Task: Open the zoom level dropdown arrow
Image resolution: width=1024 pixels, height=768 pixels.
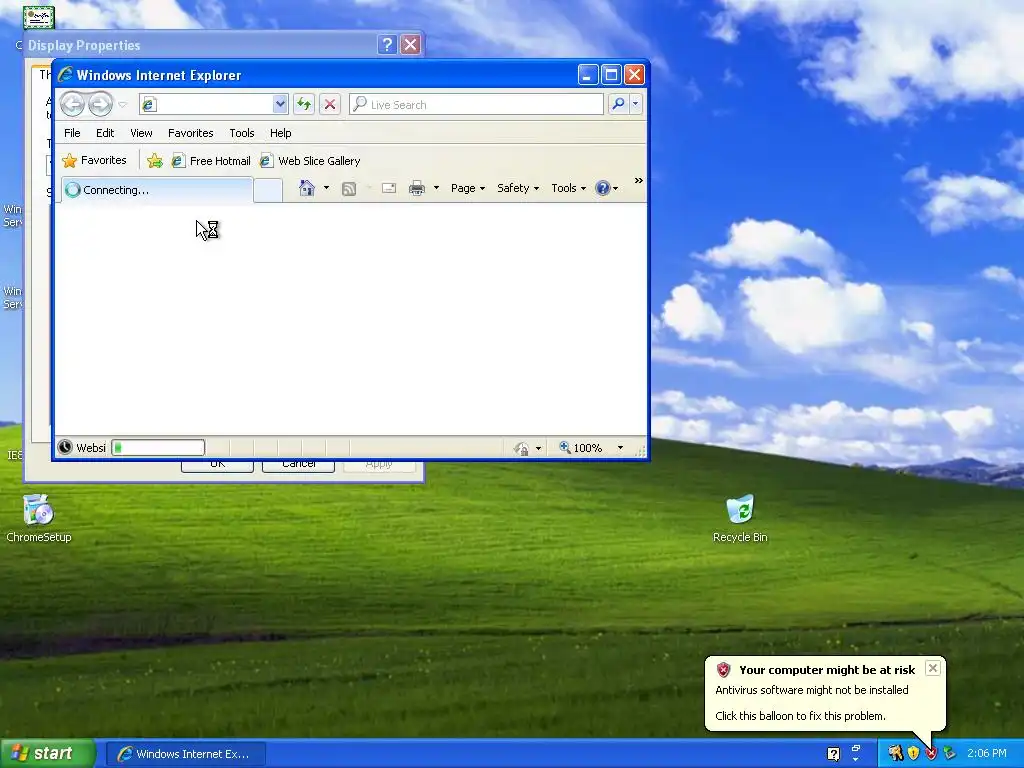Action: [x=620, y=447]
